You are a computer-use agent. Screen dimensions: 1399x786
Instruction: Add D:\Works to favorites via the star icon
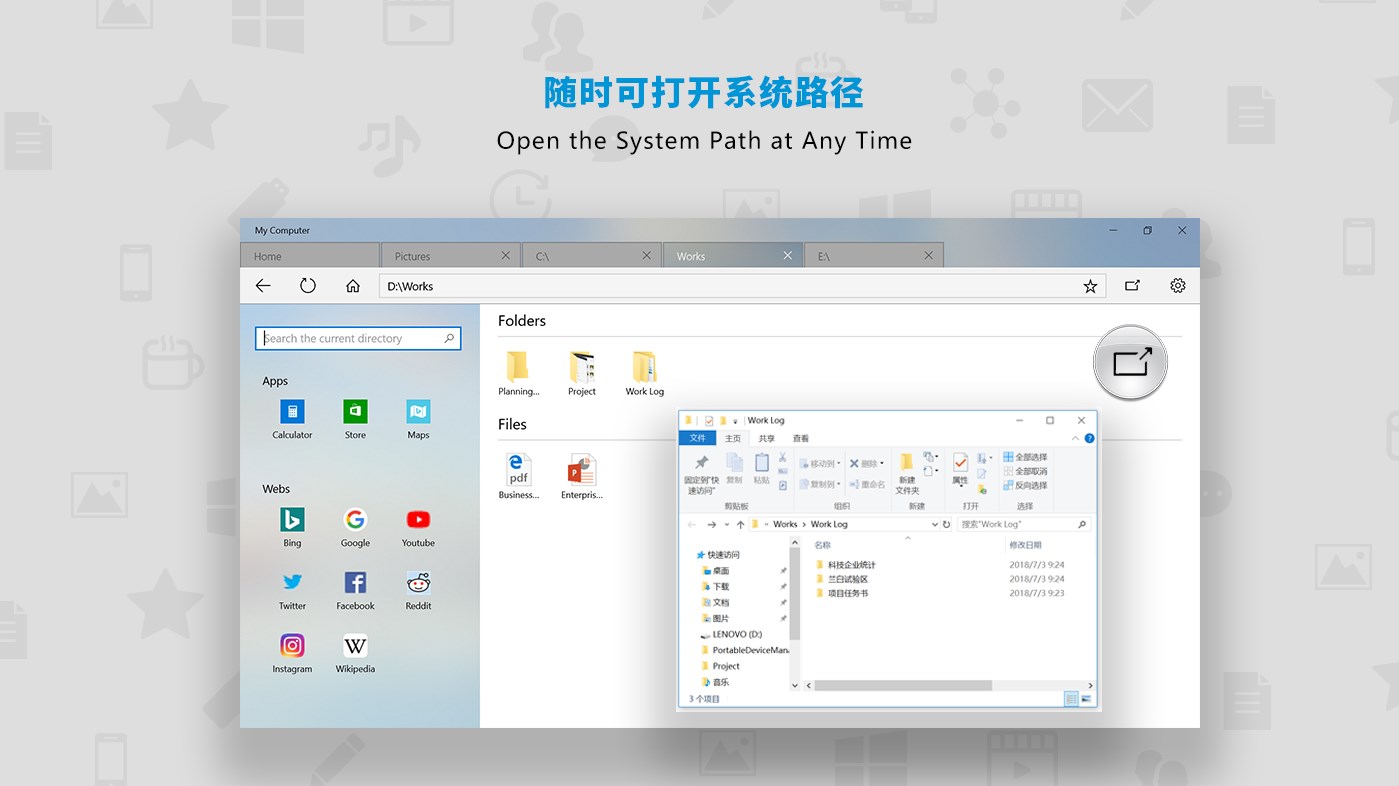[x=1089, y=285]
